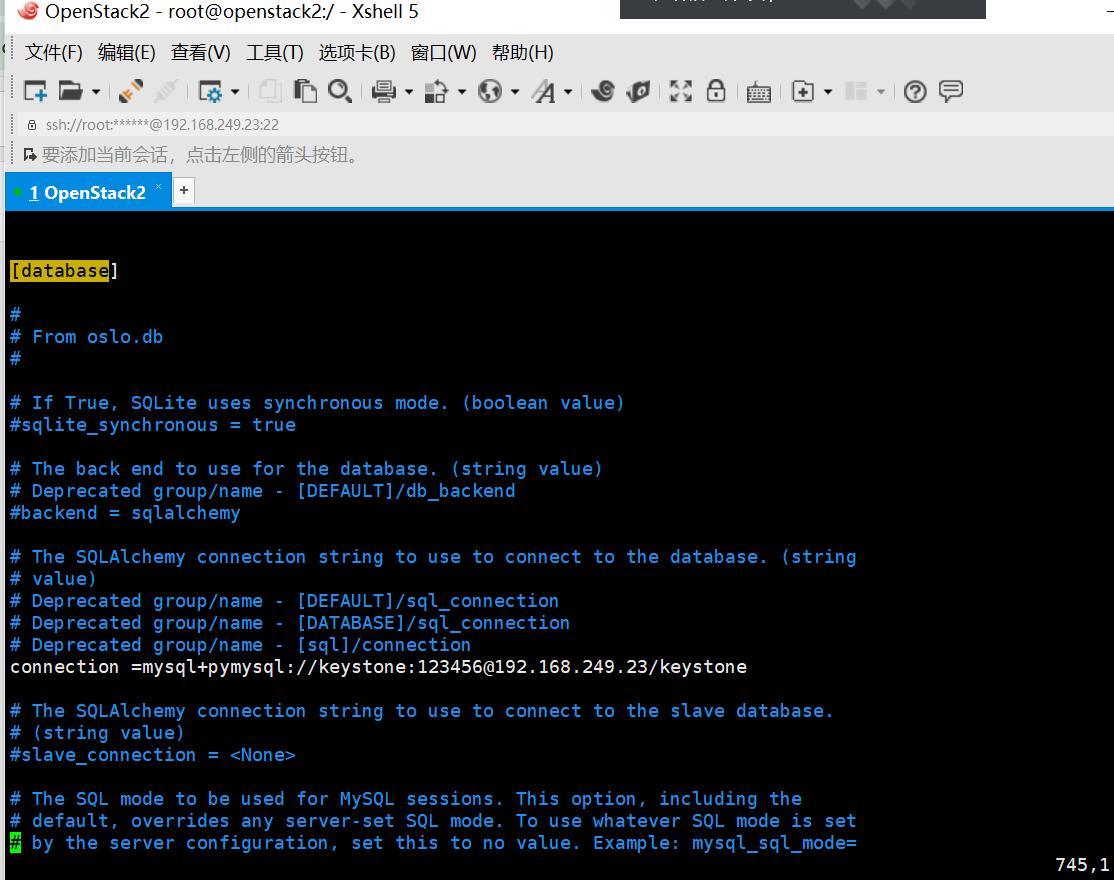This screenshot has height=880, width=1114.
Task: Expand the Properties dropdown arrow
Action: 234,92
